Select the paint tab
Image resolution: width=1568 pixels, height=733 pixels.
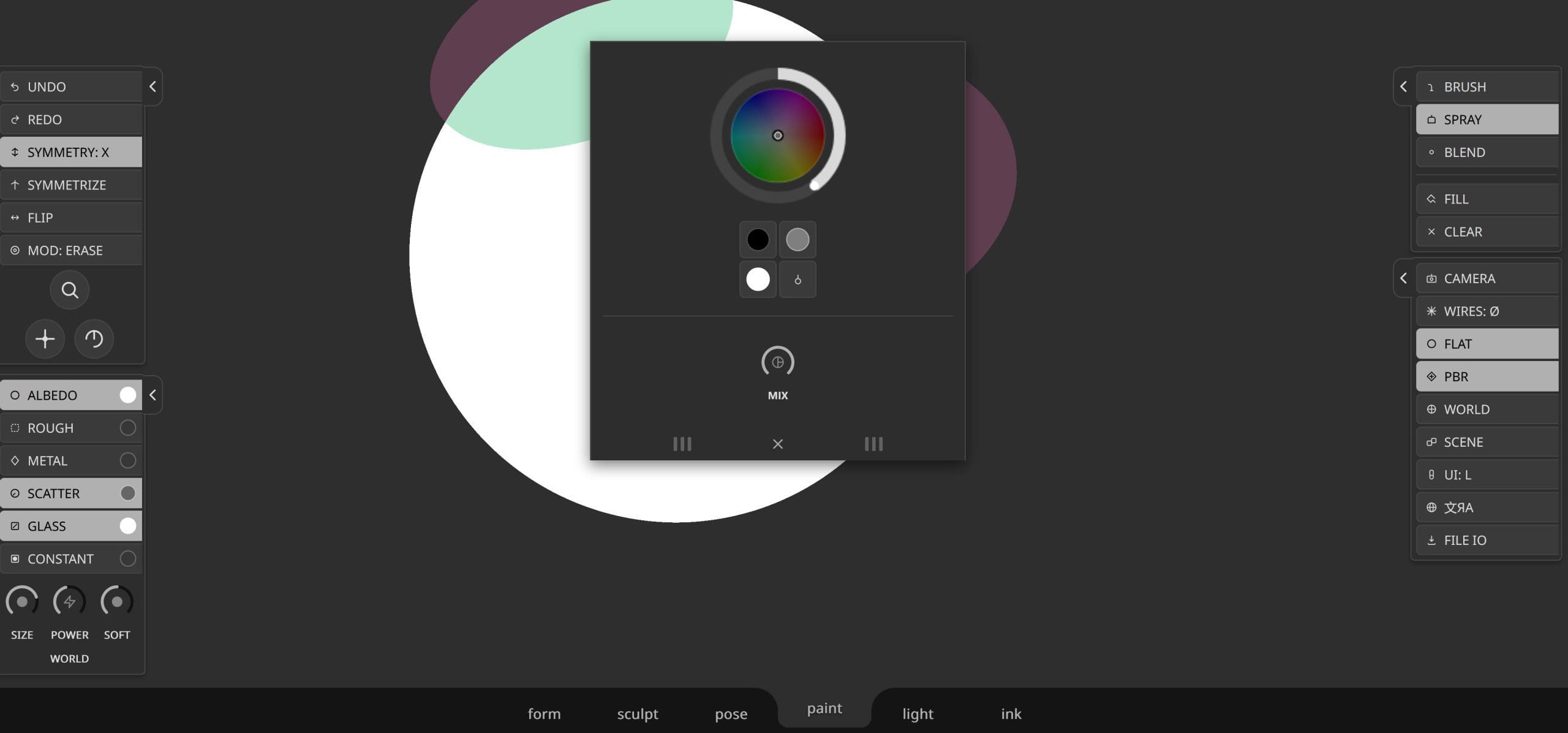coord(824,708)
